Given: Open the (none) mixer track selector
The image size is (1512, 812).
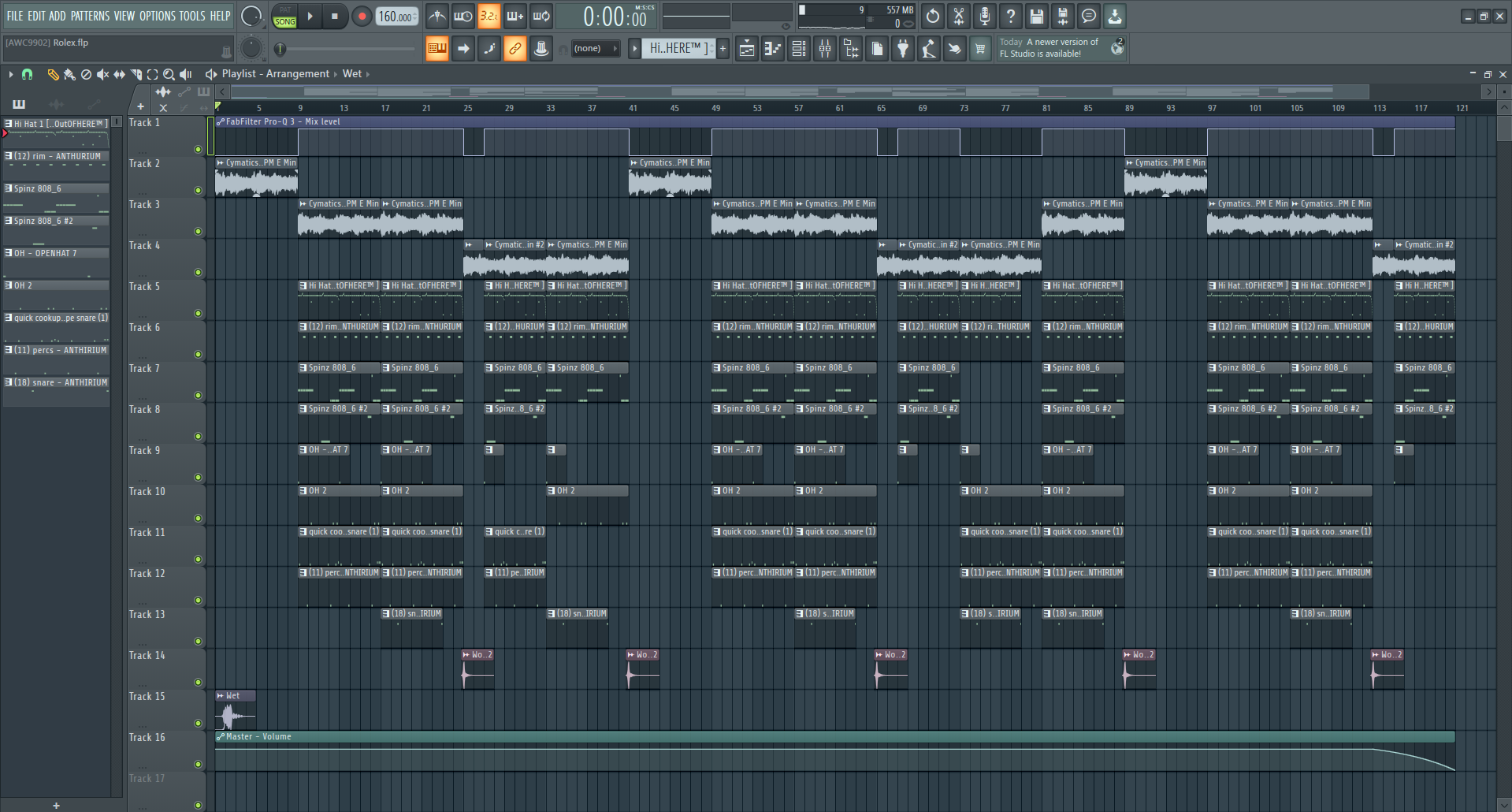Looking at the screenshot, I should tap(595, 49).
